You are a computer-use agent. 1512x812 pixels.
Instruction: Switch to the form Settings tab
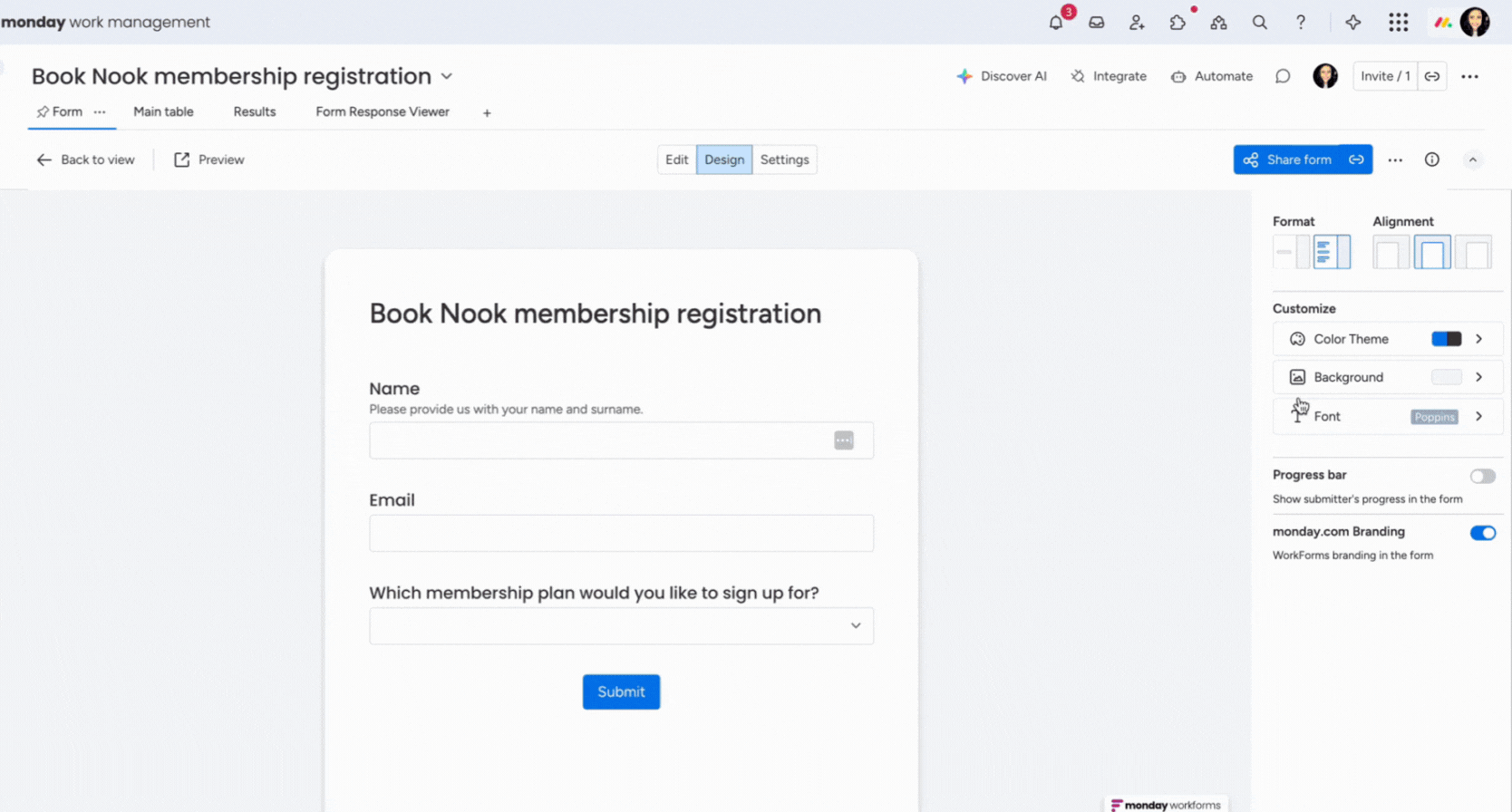click(784, 159)
